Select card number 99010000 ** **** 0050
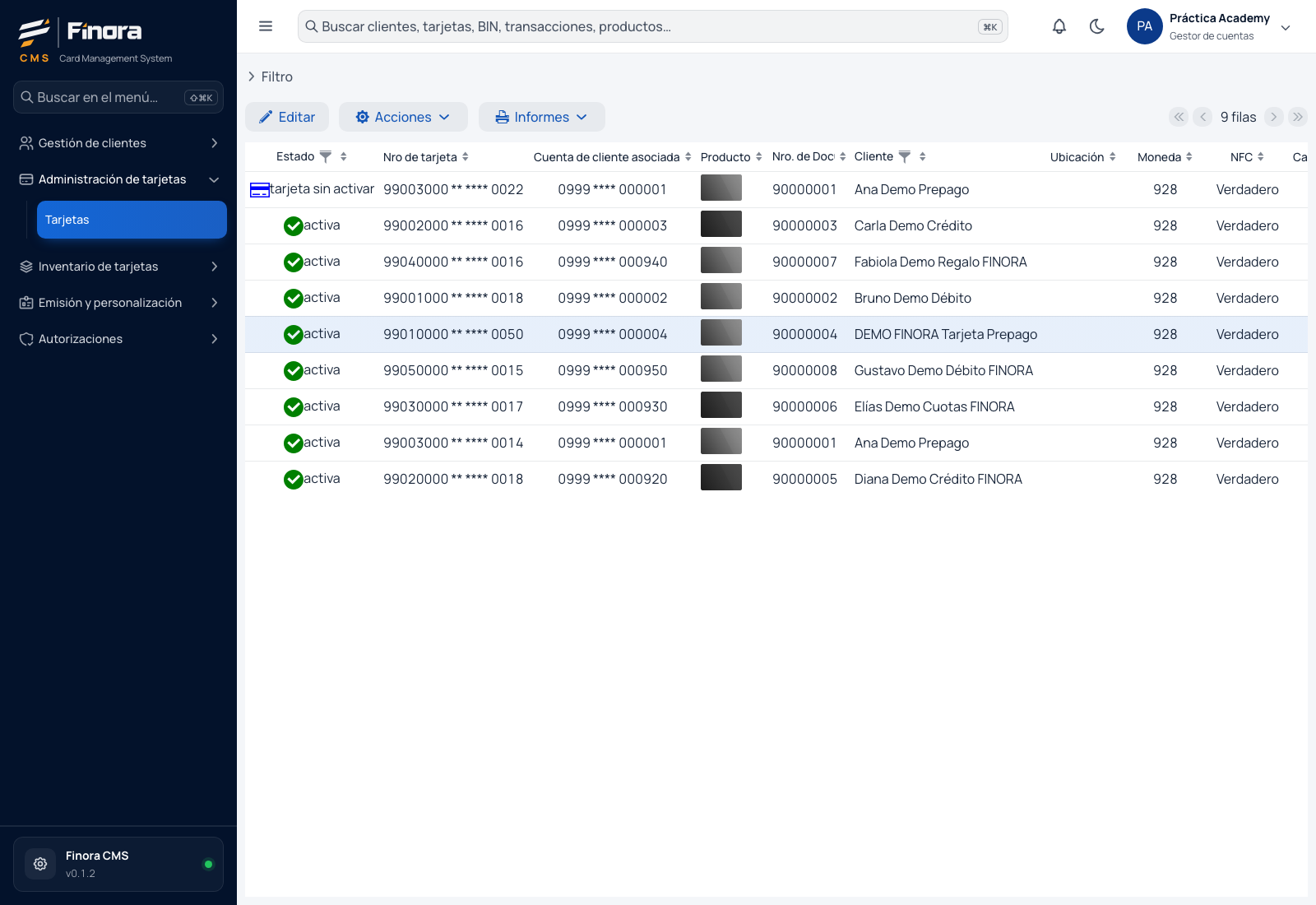Viewport: 1316px width, 905px height. pos(453,334)
